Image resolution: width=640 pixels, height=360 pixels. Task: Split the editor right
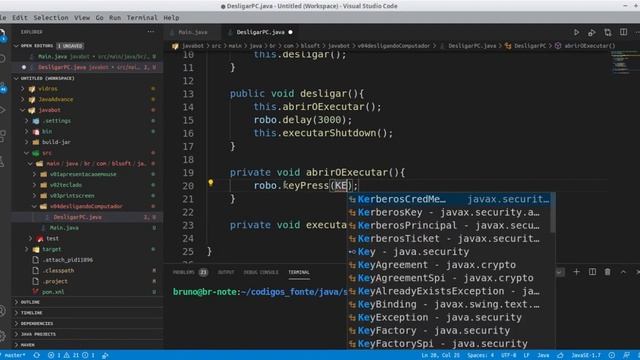623,32
